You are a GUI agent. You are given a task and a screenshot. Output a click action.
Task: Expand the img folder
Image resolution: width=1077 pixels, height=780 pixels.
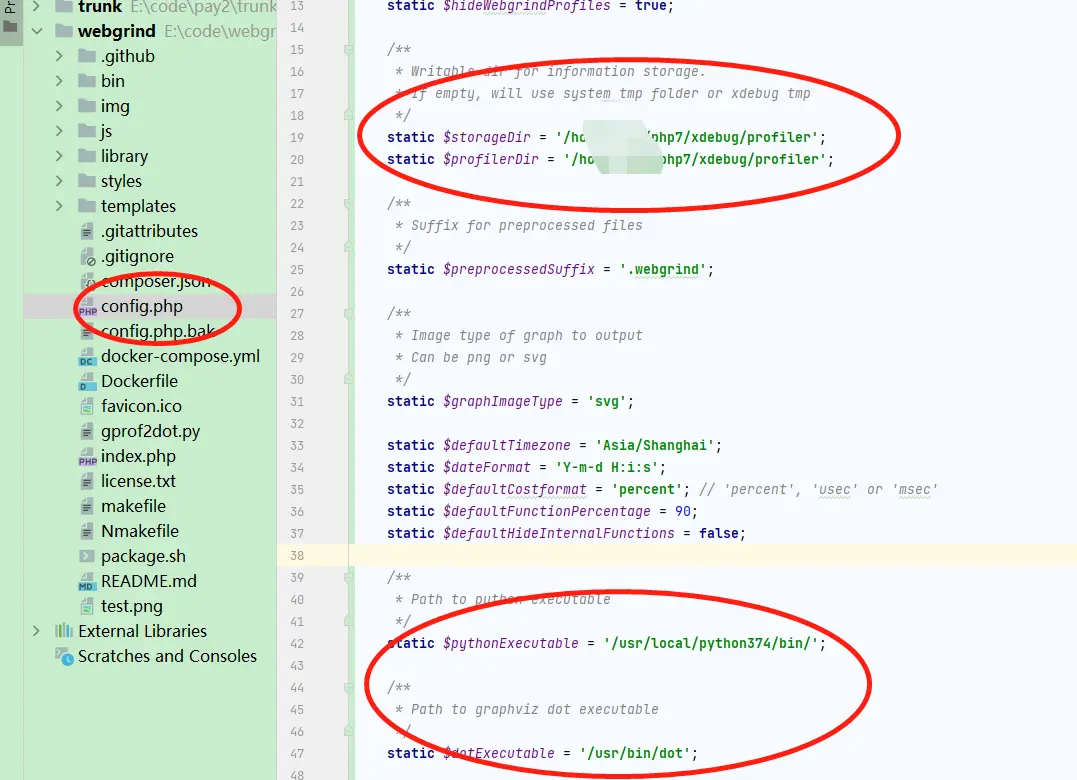tap(59, 106)
